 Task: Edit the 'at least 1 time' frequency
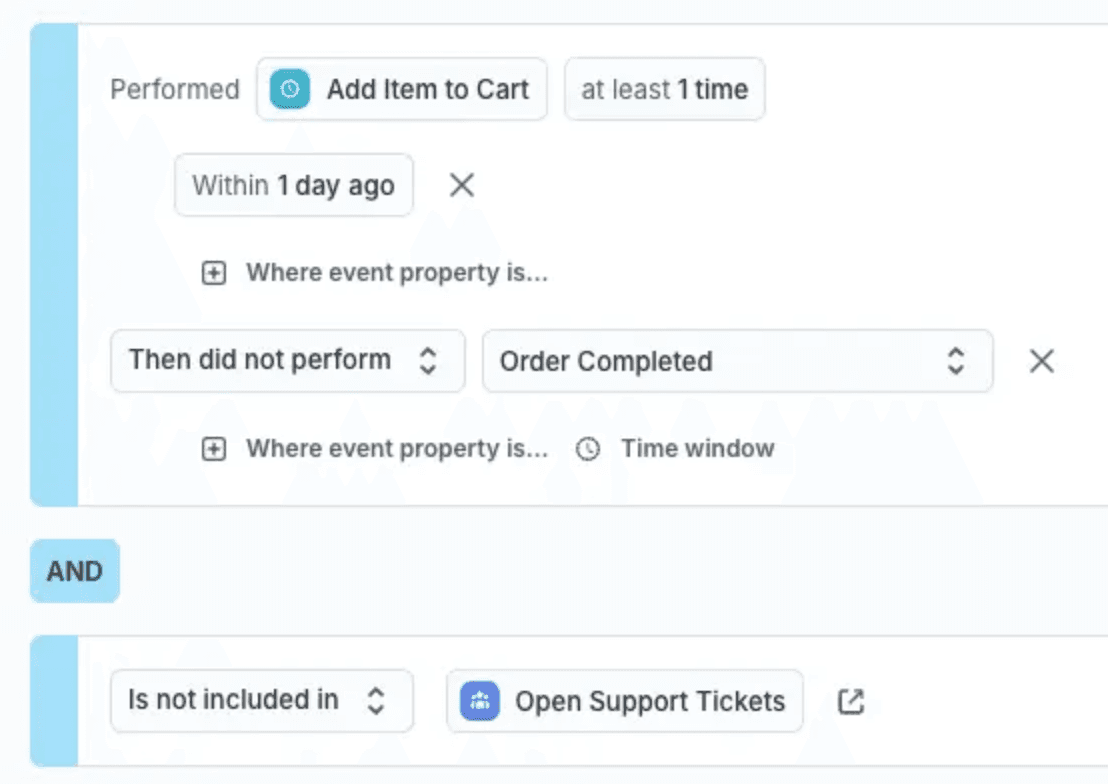point(664,89)
